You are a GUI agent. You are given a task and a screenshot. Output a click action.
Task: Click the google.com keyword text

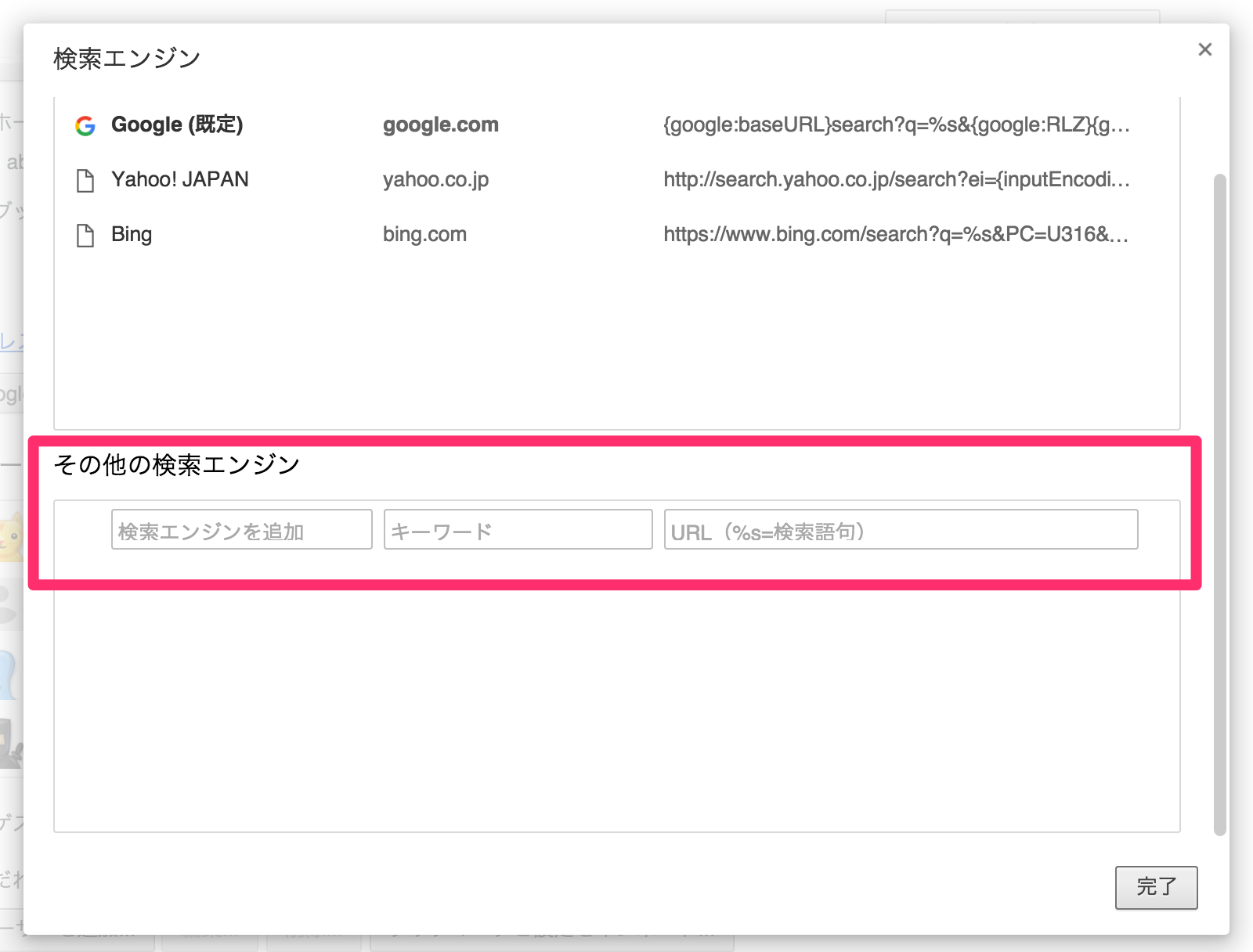(439, 124)
